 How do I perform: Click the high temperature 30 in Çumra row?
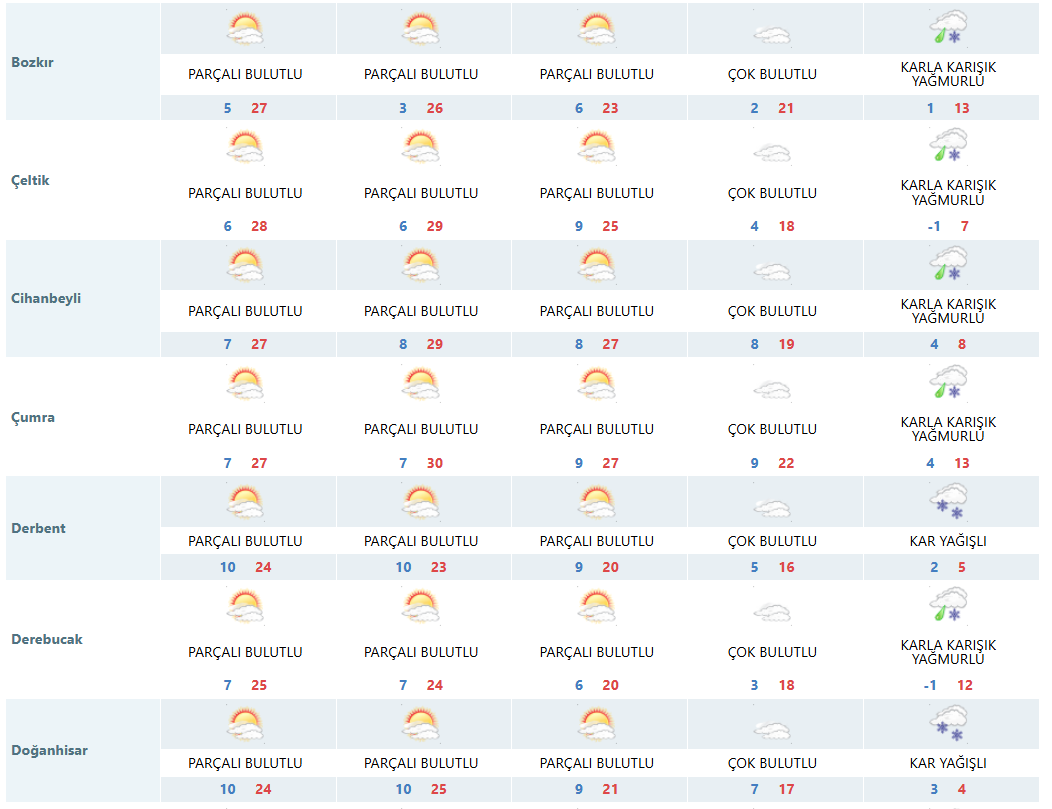(x=435, y=463)
